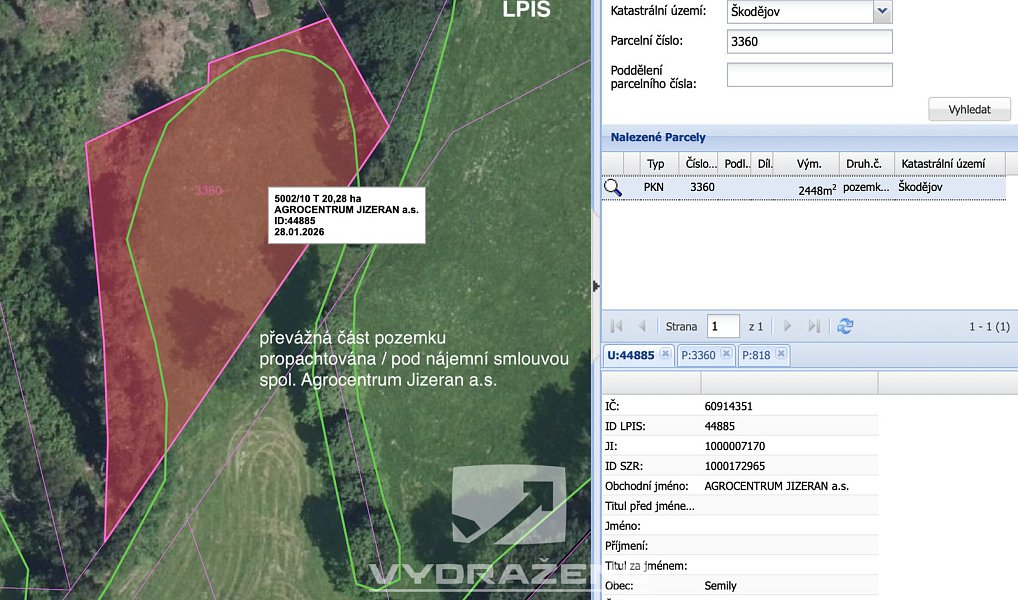Focus the Poddělení parcelního čísla input
Viewport: 1018px width, 600px height.
(810, 75)
